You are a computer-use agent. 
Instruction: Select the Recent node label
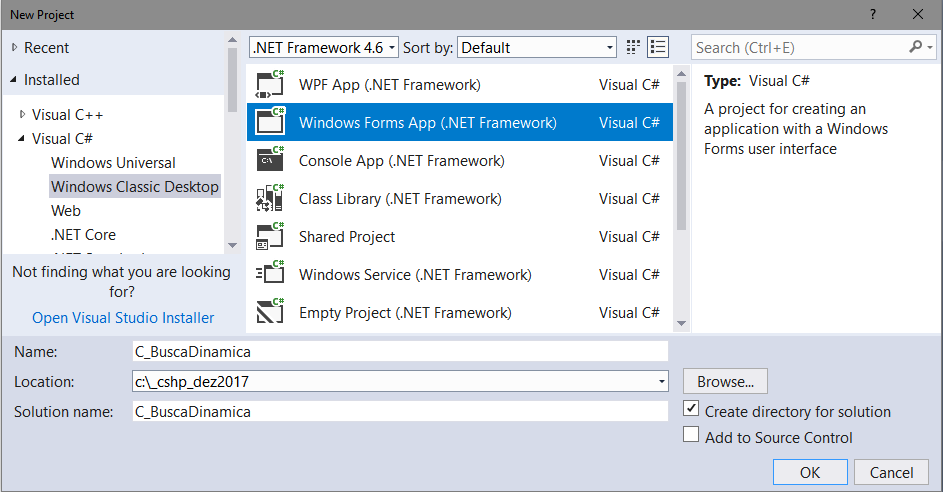tap(46, 48)
